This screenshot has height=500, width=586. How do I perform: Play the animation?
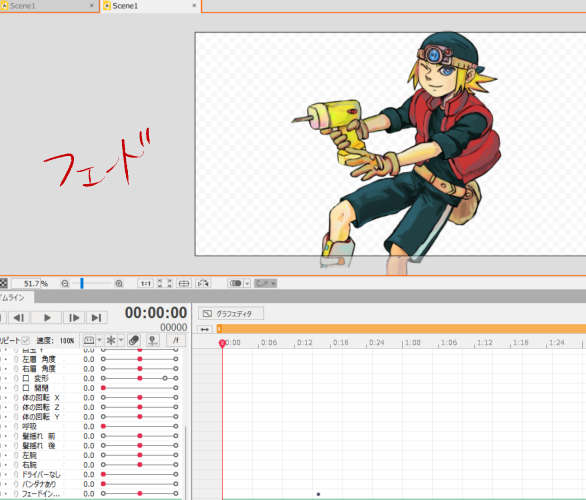[x=47, y=318]
